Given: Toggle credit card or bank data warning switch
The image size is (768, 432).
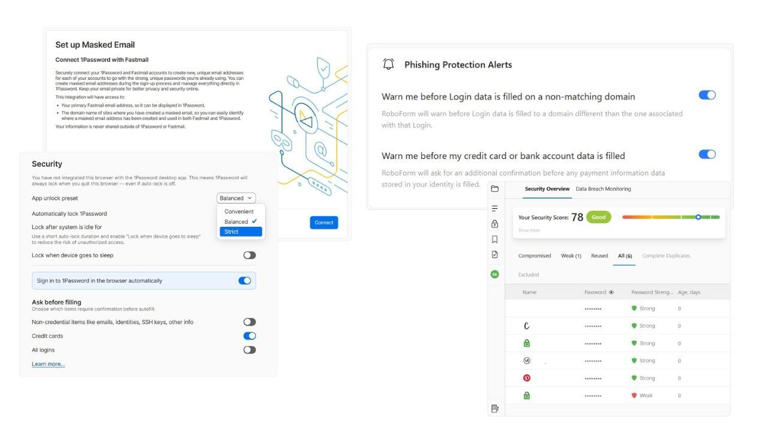Looking at the screenshot, I should [707, 154].
